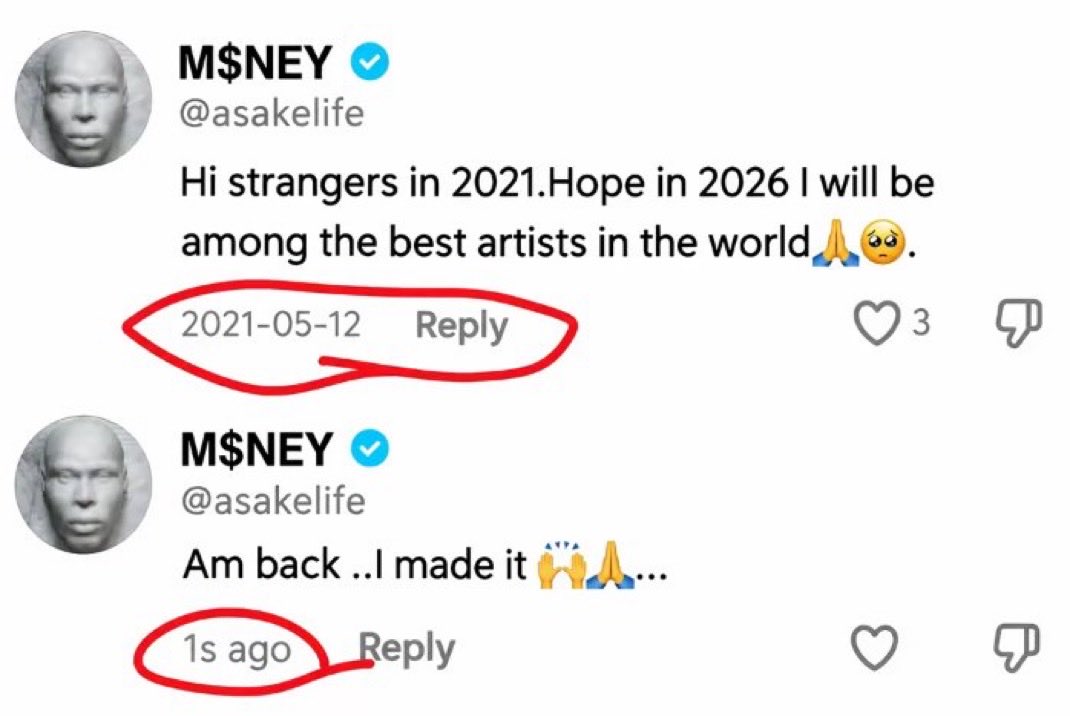The image size is (1070, 716).
Task: Open the avatar of the 2021-05-12 commenter
Action: (83, 99)
